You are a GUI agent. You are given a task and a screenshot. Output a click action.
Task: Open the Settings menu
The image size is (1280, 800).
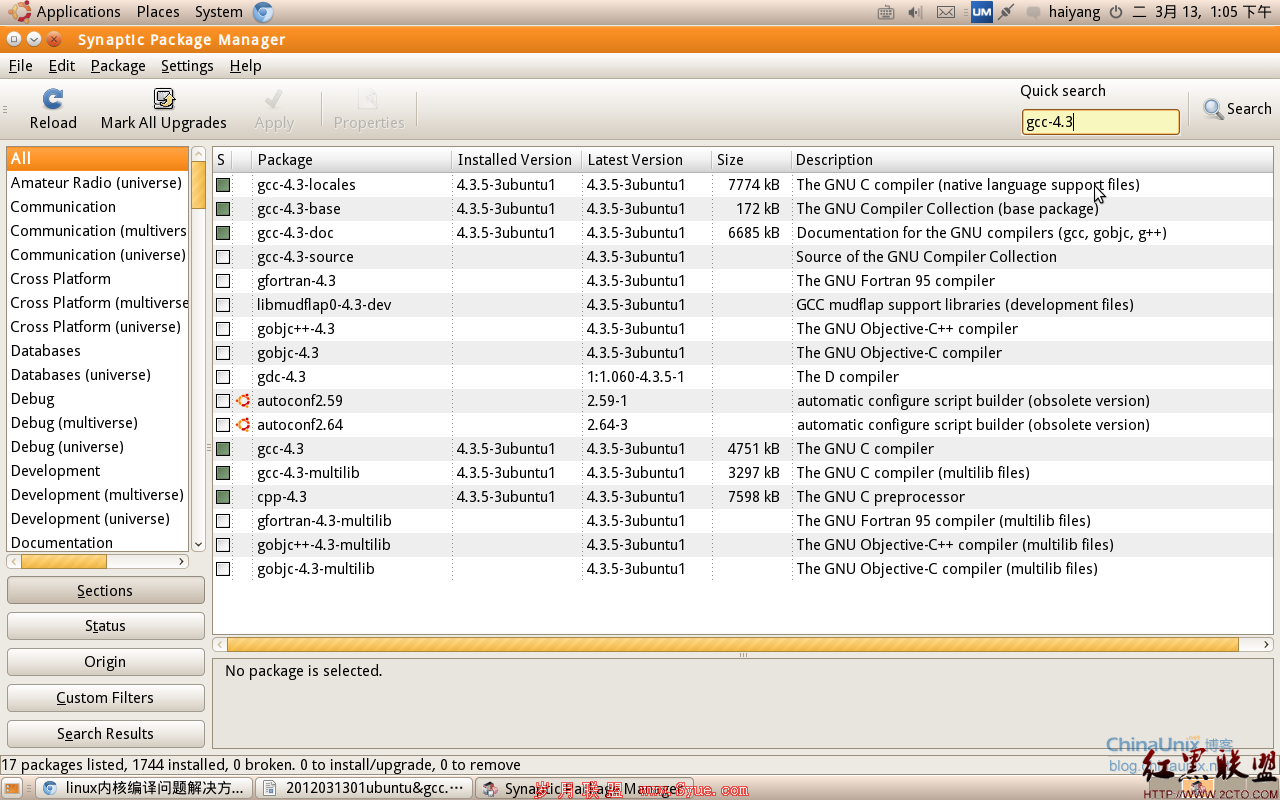pos(187,66)
